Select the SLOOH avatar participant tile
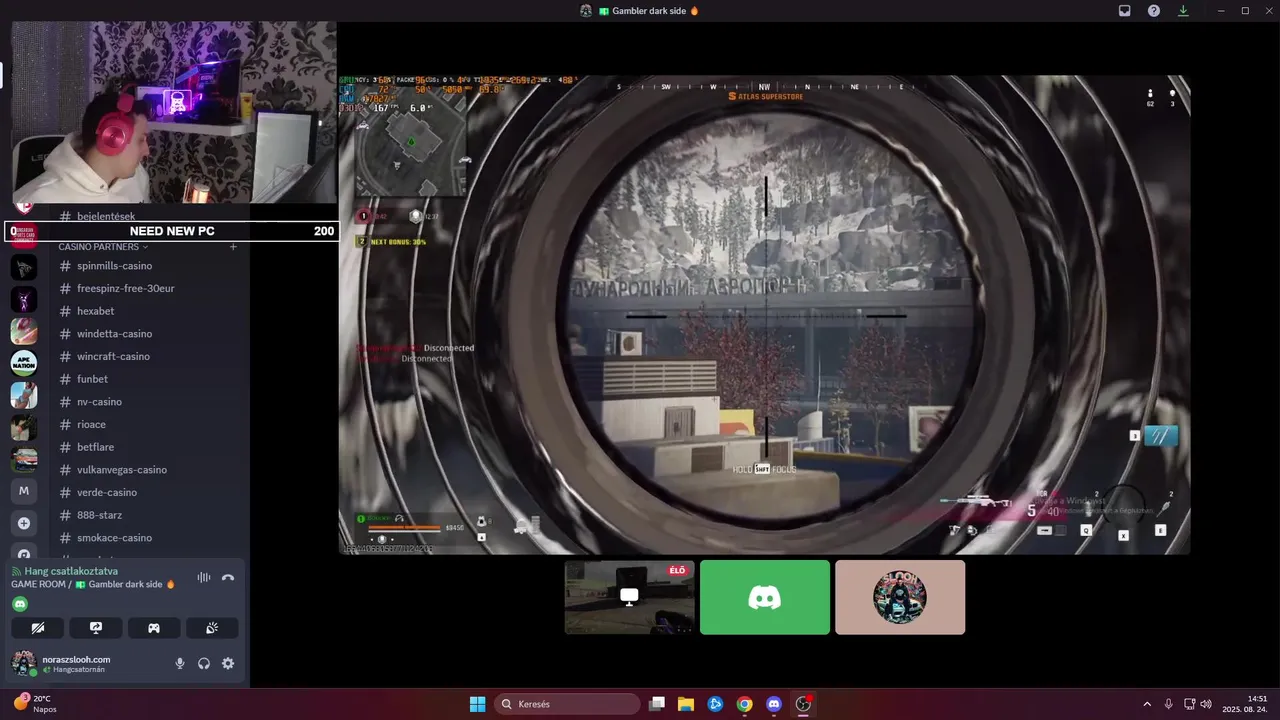 coord(900,597)
